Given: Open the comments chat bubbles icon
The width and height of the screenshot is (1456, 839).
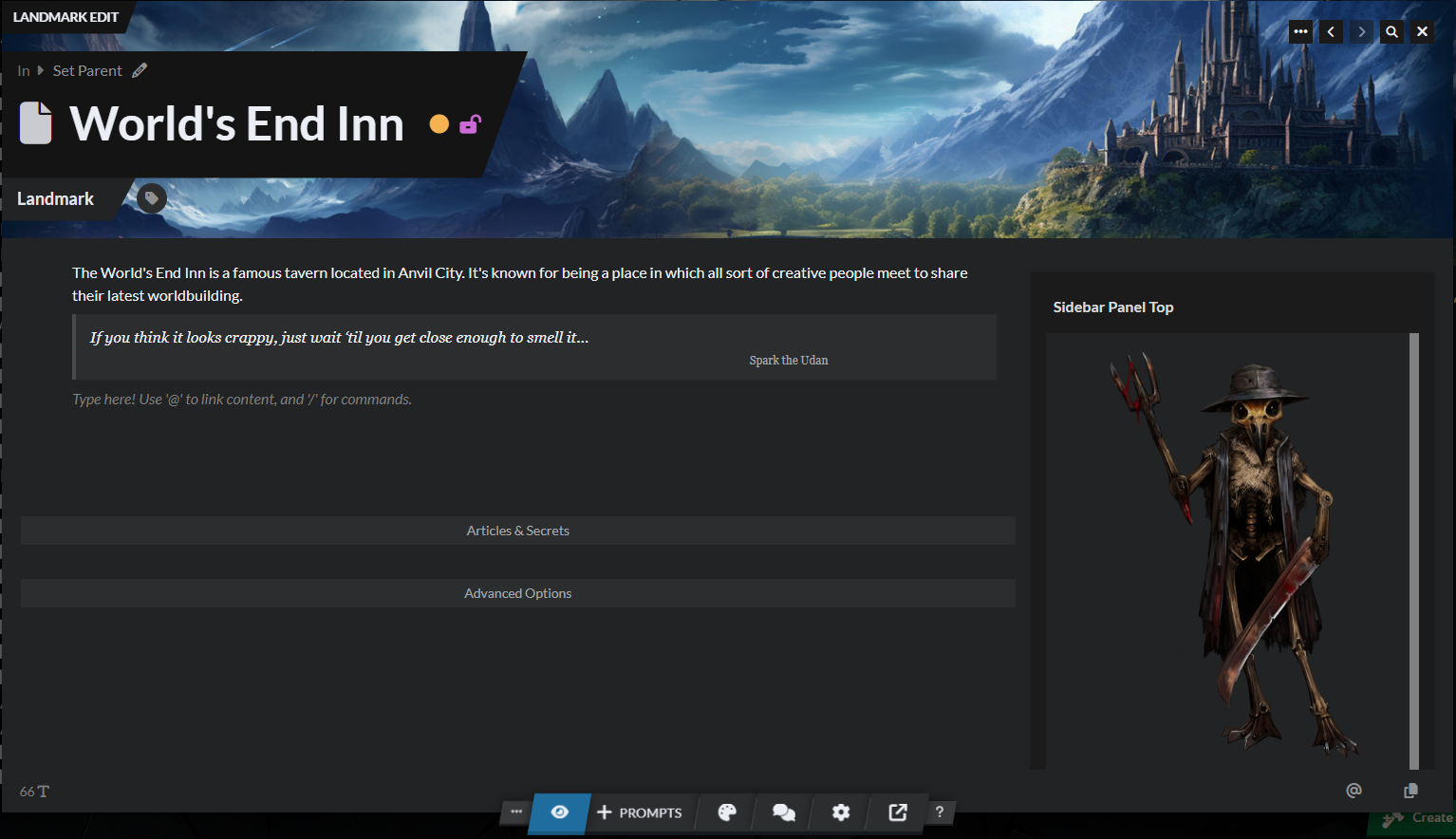Looking at the screenshot, I should pyautogui.click(x=784, y=812).
